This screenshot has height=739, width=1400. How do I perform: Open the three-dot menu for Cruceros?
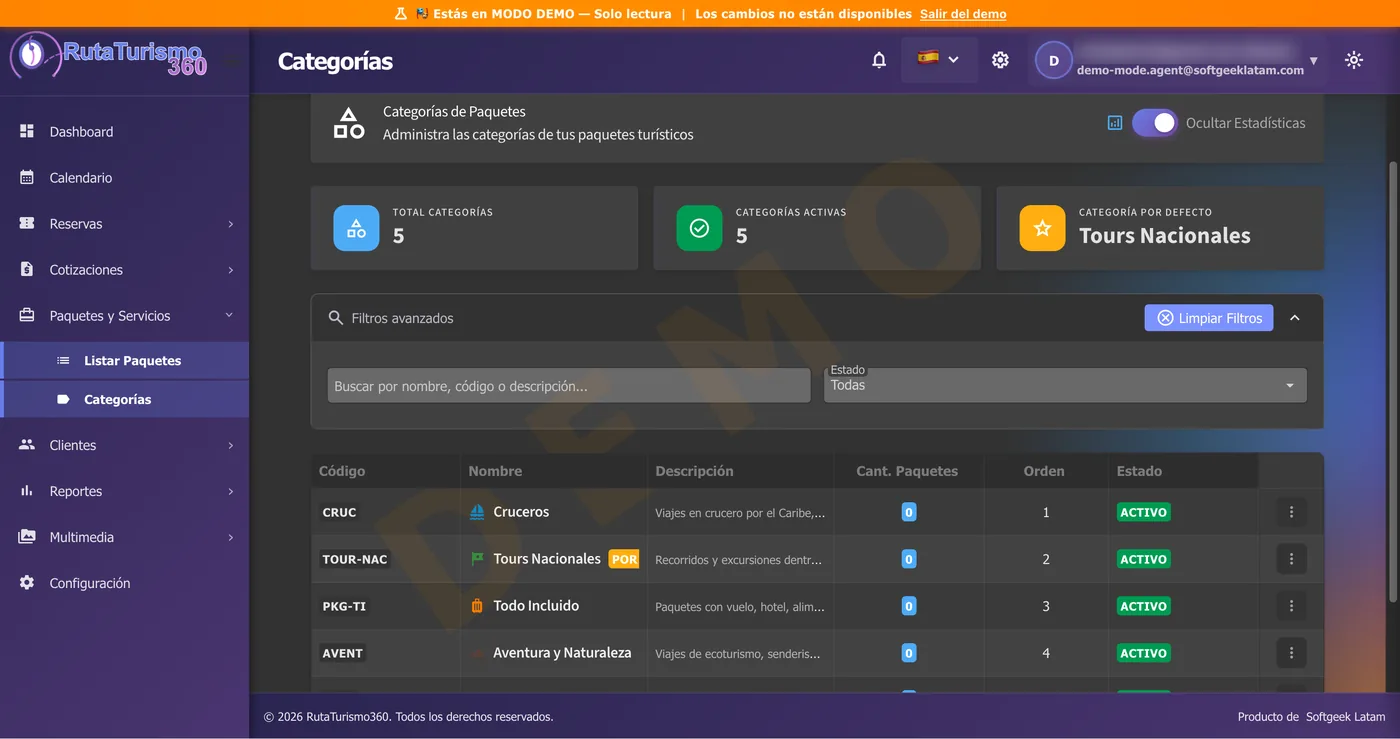coord(1291,512)
